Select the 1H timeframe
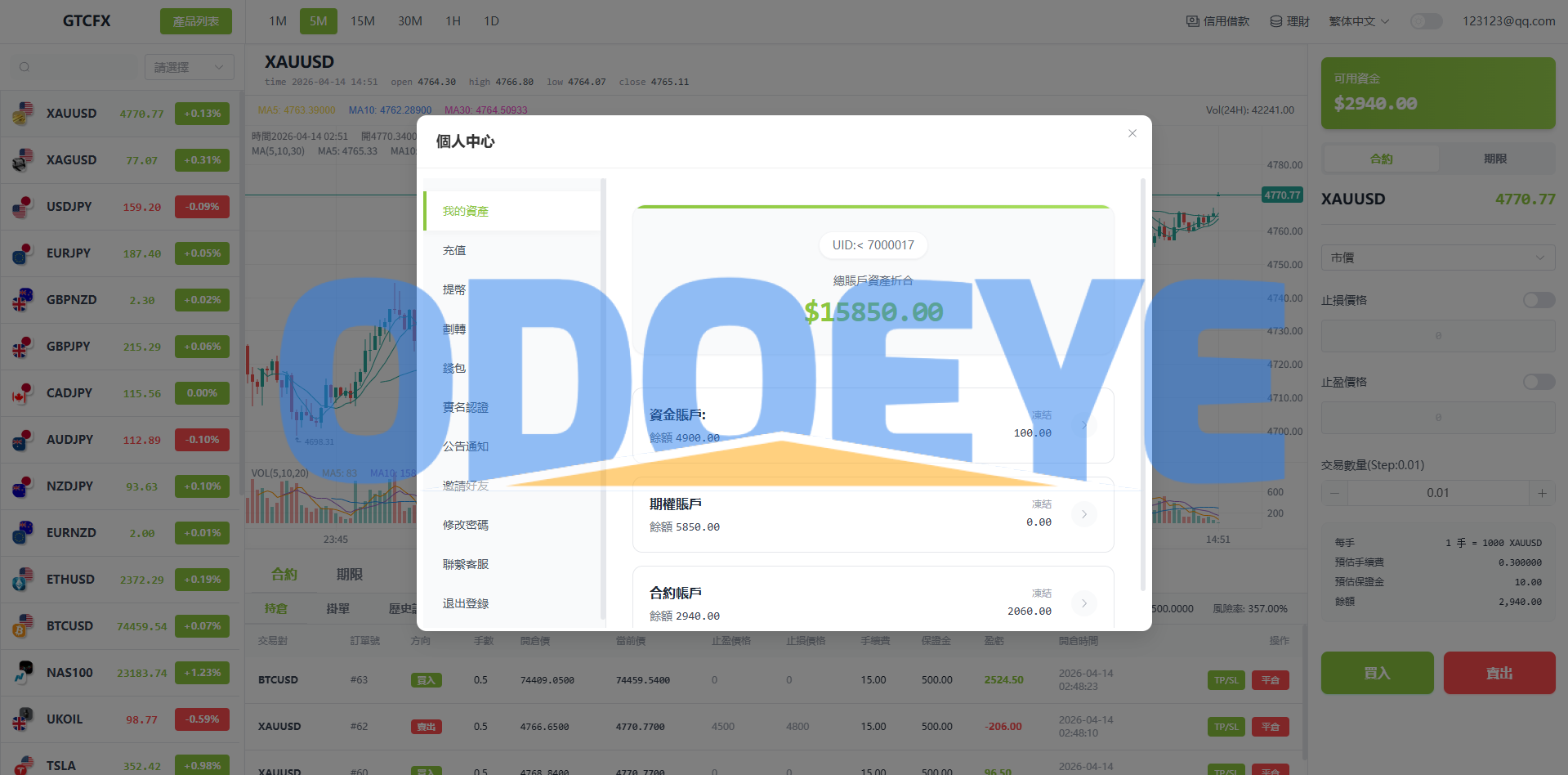1568x775 pixels. coord(453,21)
